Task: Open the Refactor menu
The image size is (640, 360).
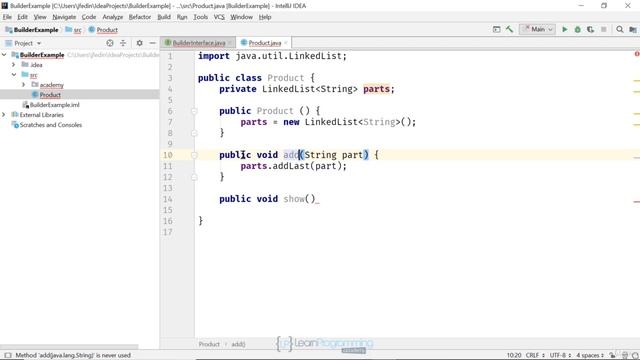Action: pyautogui.click(x=140, y=17)
